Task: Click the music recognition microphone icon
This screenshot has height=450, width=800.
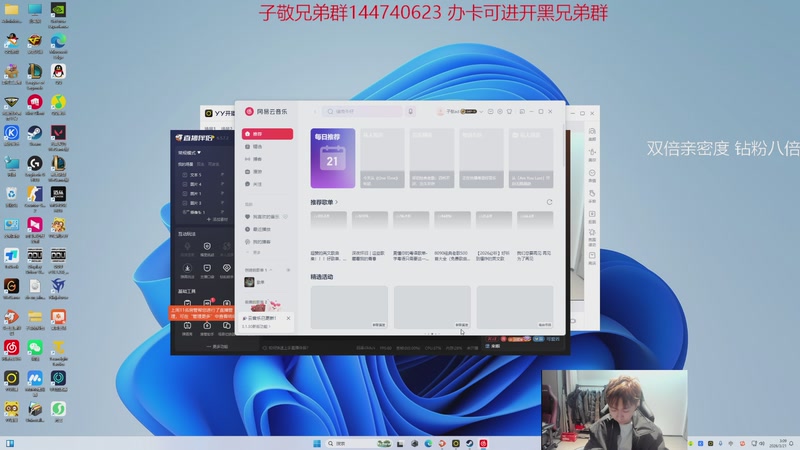Action: tap(410, 111)
